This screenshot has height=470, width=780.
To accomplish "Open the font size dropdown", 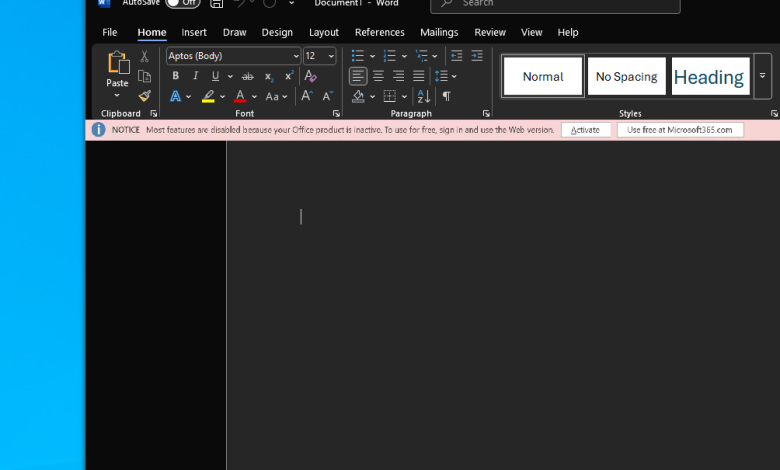I will (332, 56).
